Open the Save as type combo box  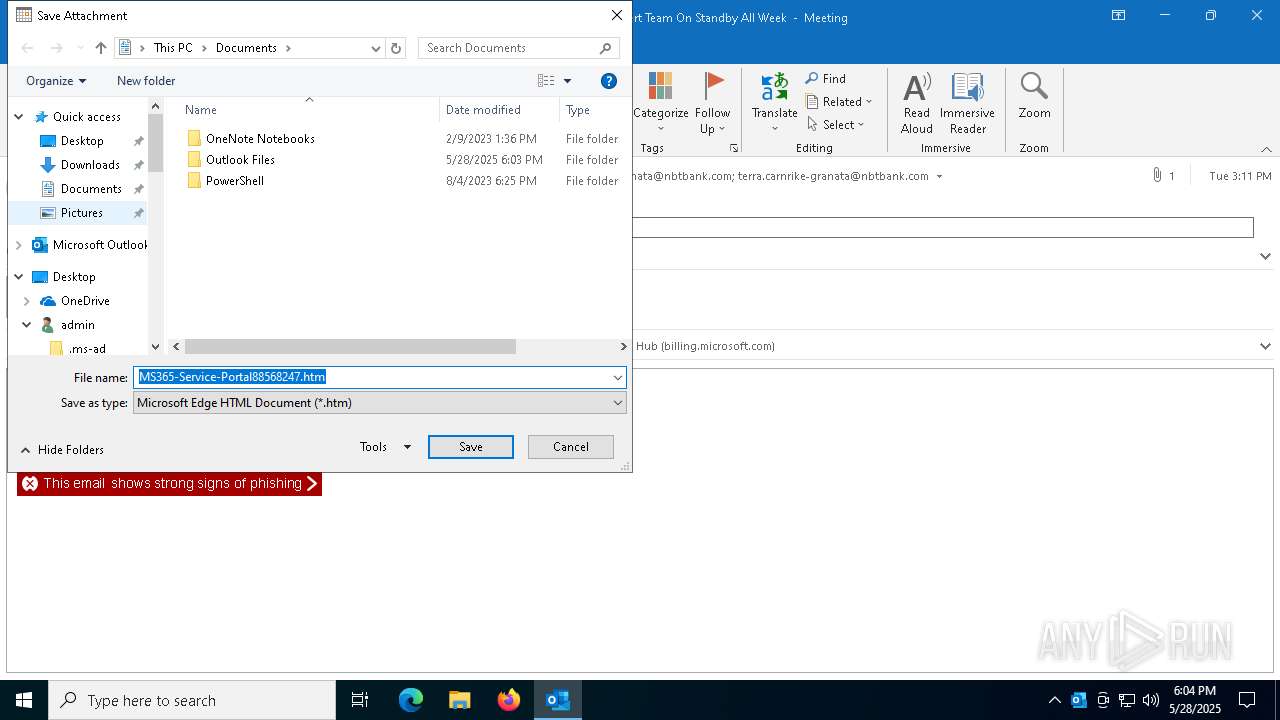380,403
